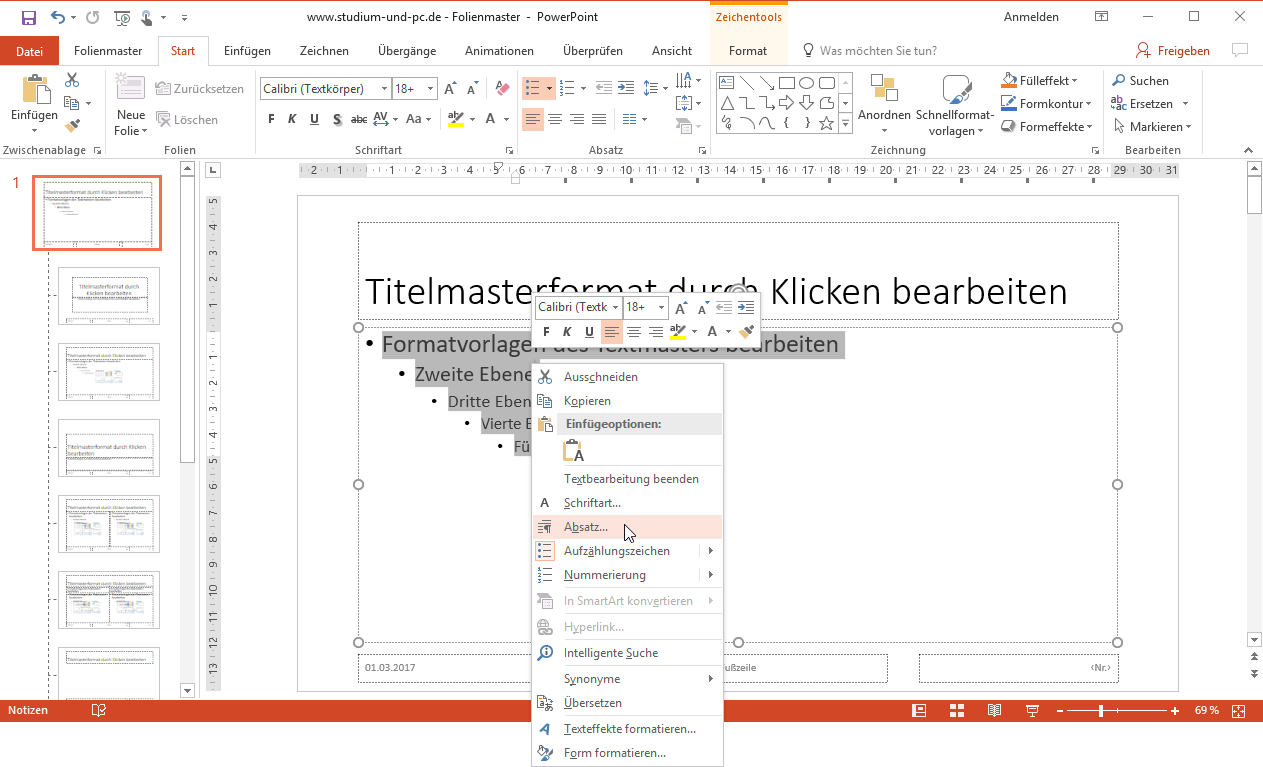
Task: Open the Einfügen ribbon tab
Action: click(247, 51)
